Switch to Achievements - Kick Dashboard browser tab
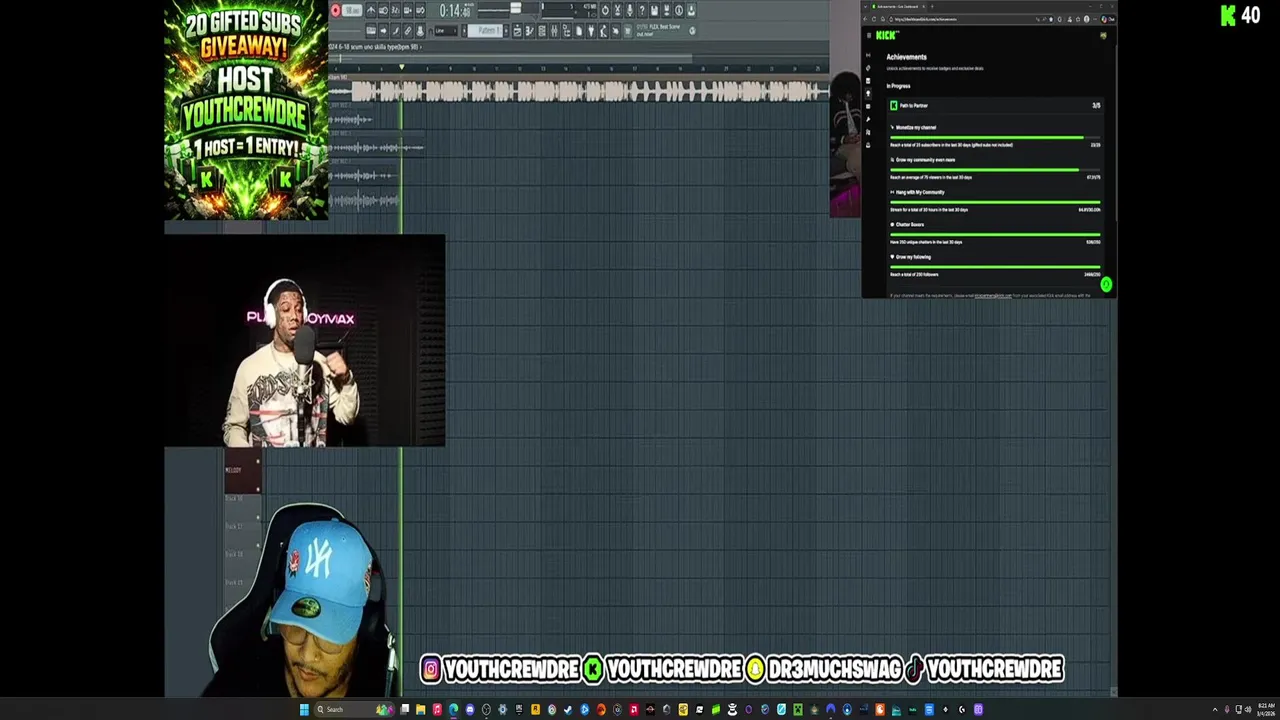Screen dimensions: 1280x720 tap(897, 6)
